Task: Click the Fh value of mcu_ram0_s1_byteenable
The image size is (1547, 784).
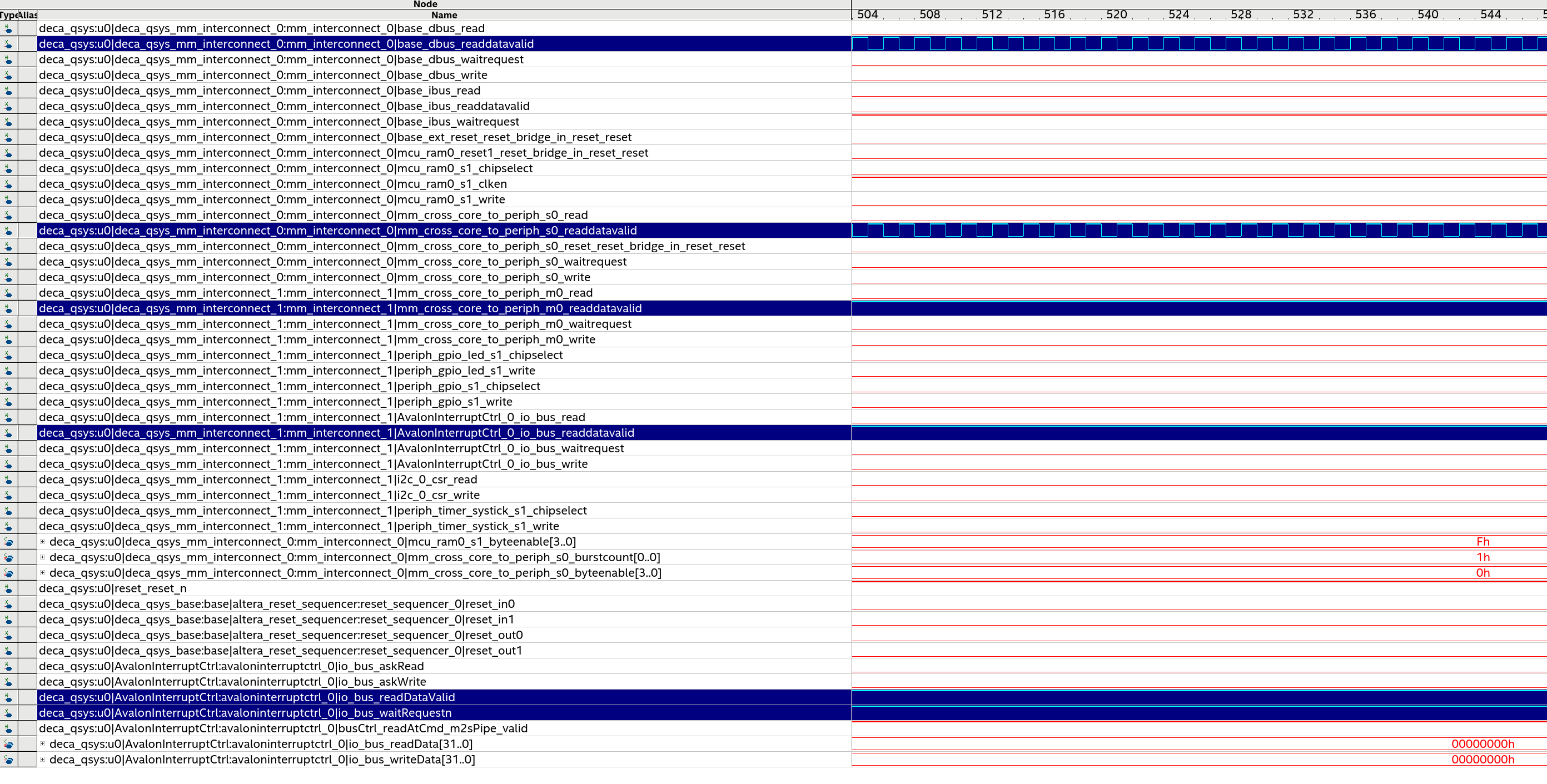Action: coord(1483,542)
